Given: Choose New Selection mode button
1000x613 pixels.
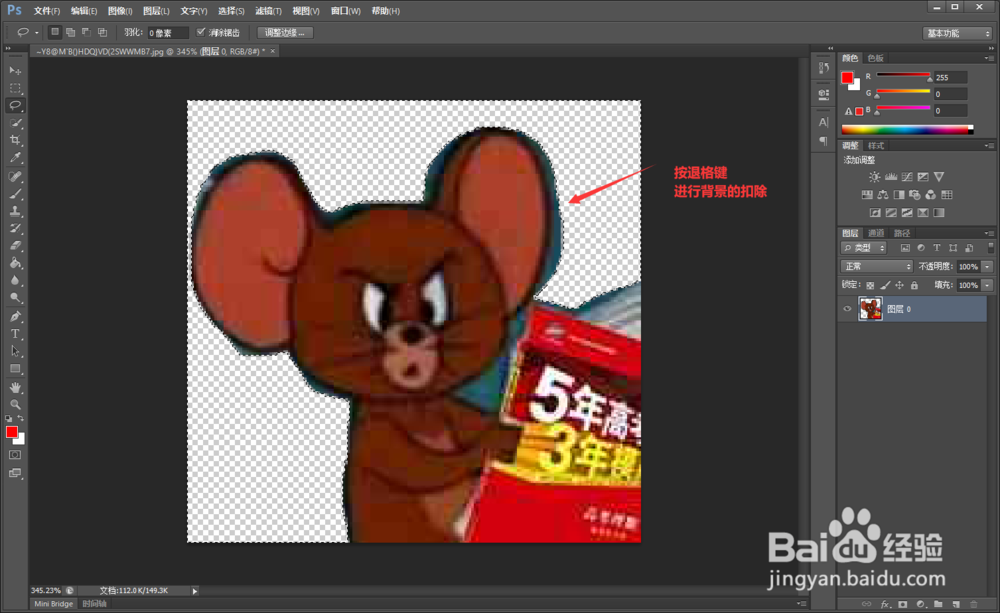Looking at the screenshot, I should click(x=55, y=32).
